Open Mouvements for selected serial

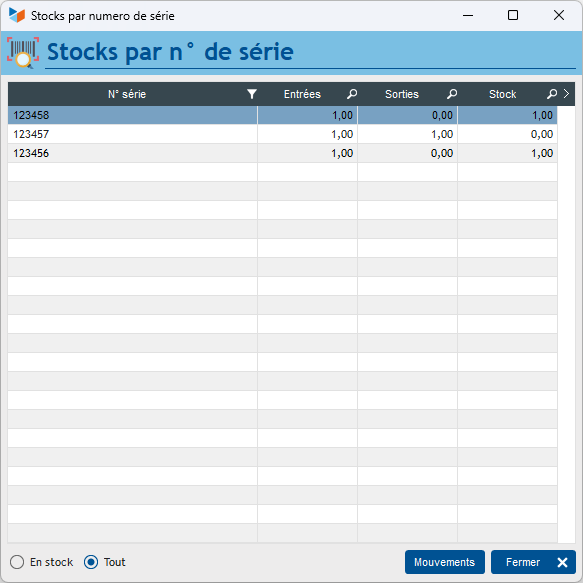(x=445, y=562)
